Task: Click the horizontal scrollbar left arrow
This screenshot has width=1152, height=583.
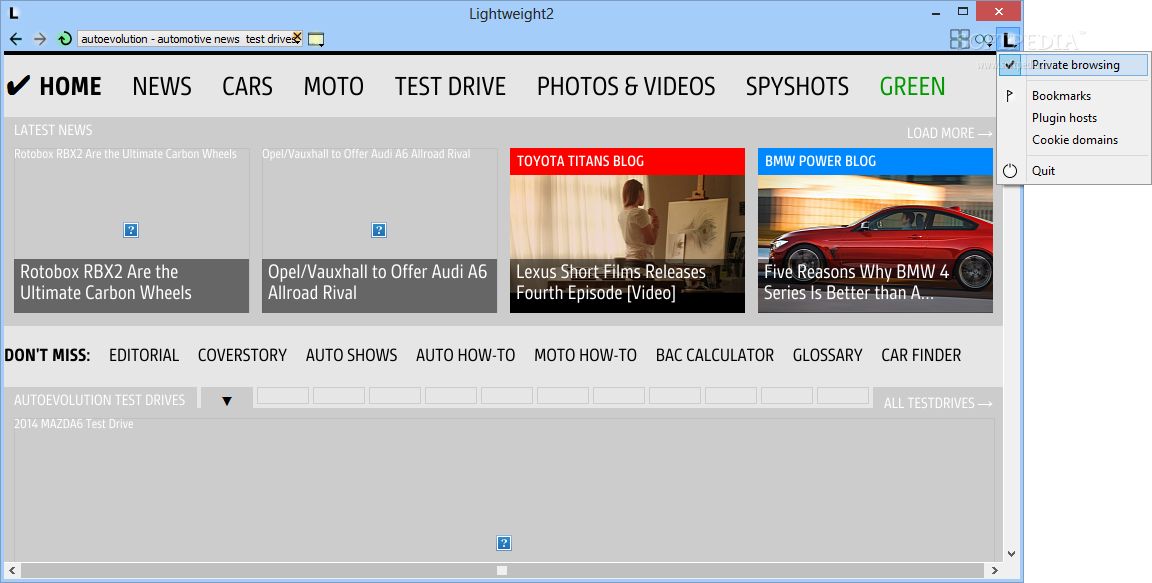Action: click(x=12, y=571)
